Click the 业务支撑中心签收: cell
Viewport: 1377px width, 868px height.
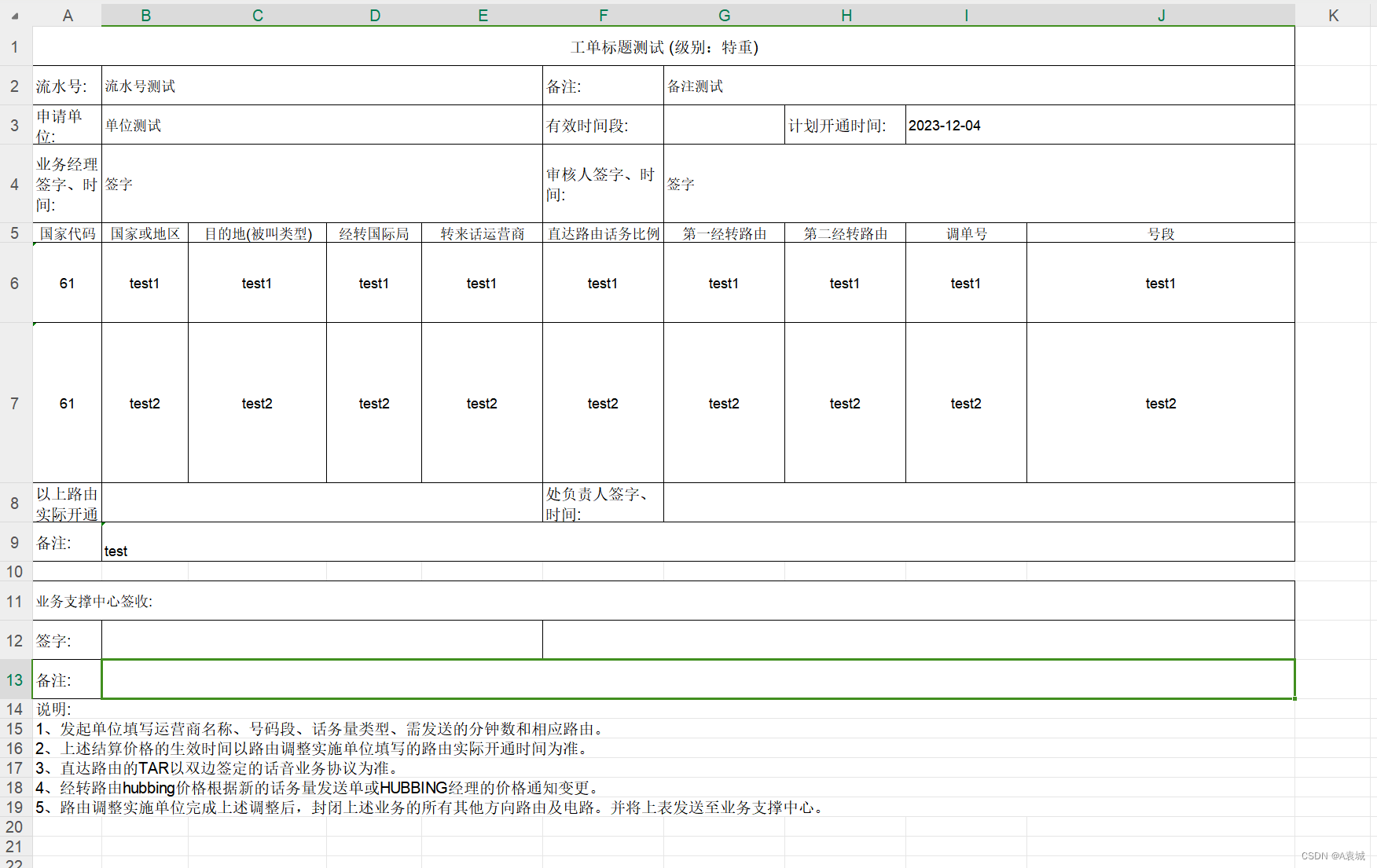coord(664,601)
